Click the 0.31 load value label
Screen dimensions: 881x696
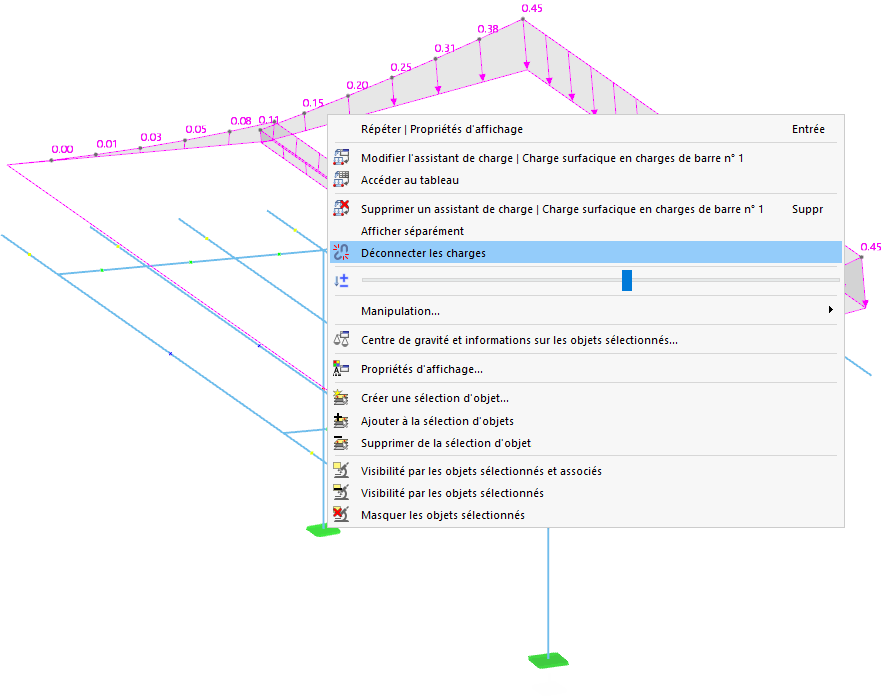point(444,48)
